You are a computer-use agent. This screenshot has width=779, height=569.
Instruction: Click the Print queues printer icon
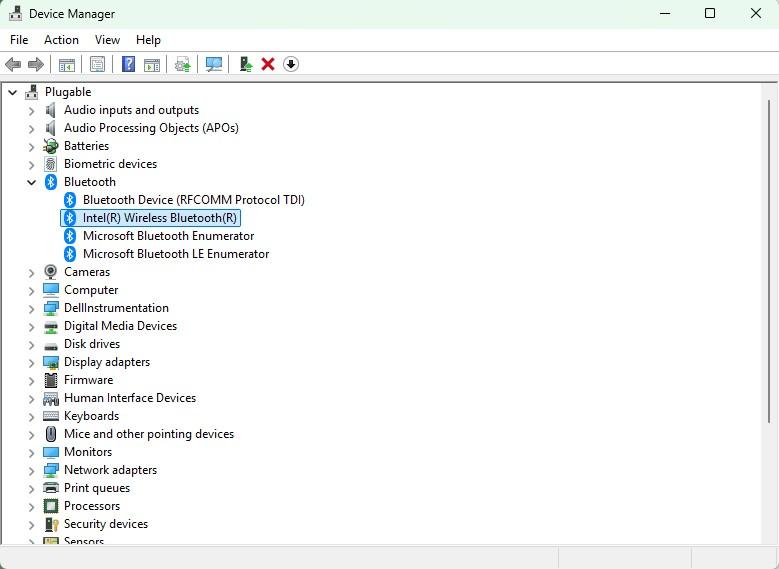click(x=51, y=488)
